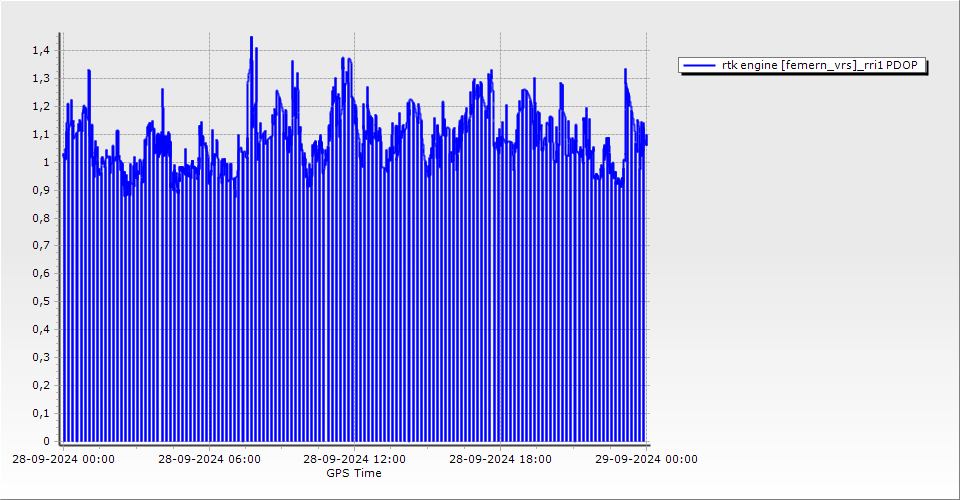Click the legend entry rtk engine PDOP label

(x=819, y=65)
